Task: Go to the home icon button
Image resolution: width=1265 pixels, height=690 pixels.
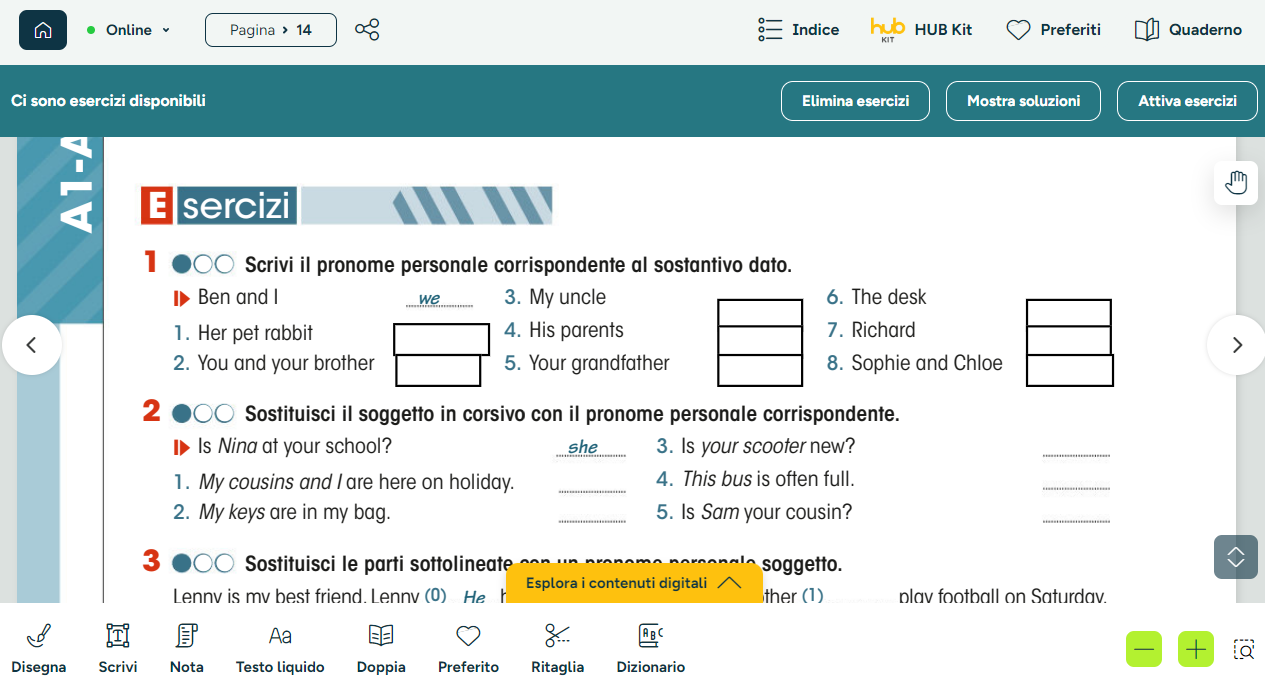Action: point(43,30)
